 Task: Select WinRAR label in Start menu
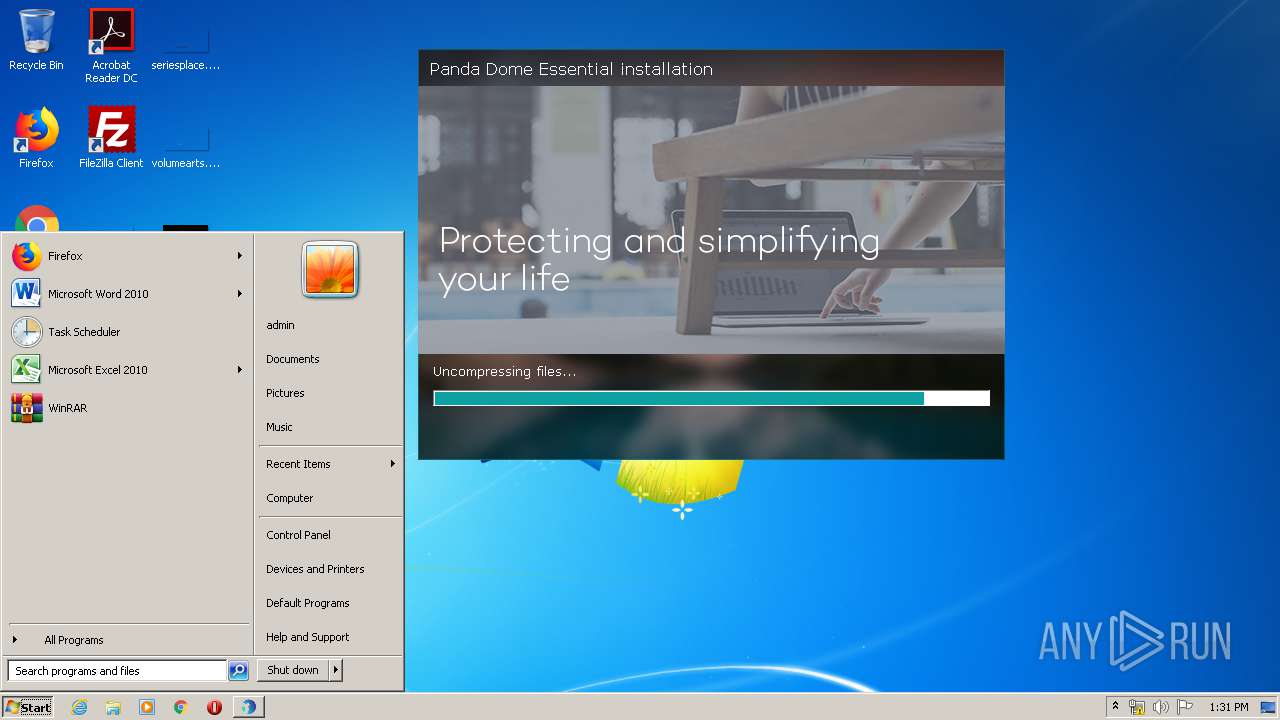coord(67,408)
